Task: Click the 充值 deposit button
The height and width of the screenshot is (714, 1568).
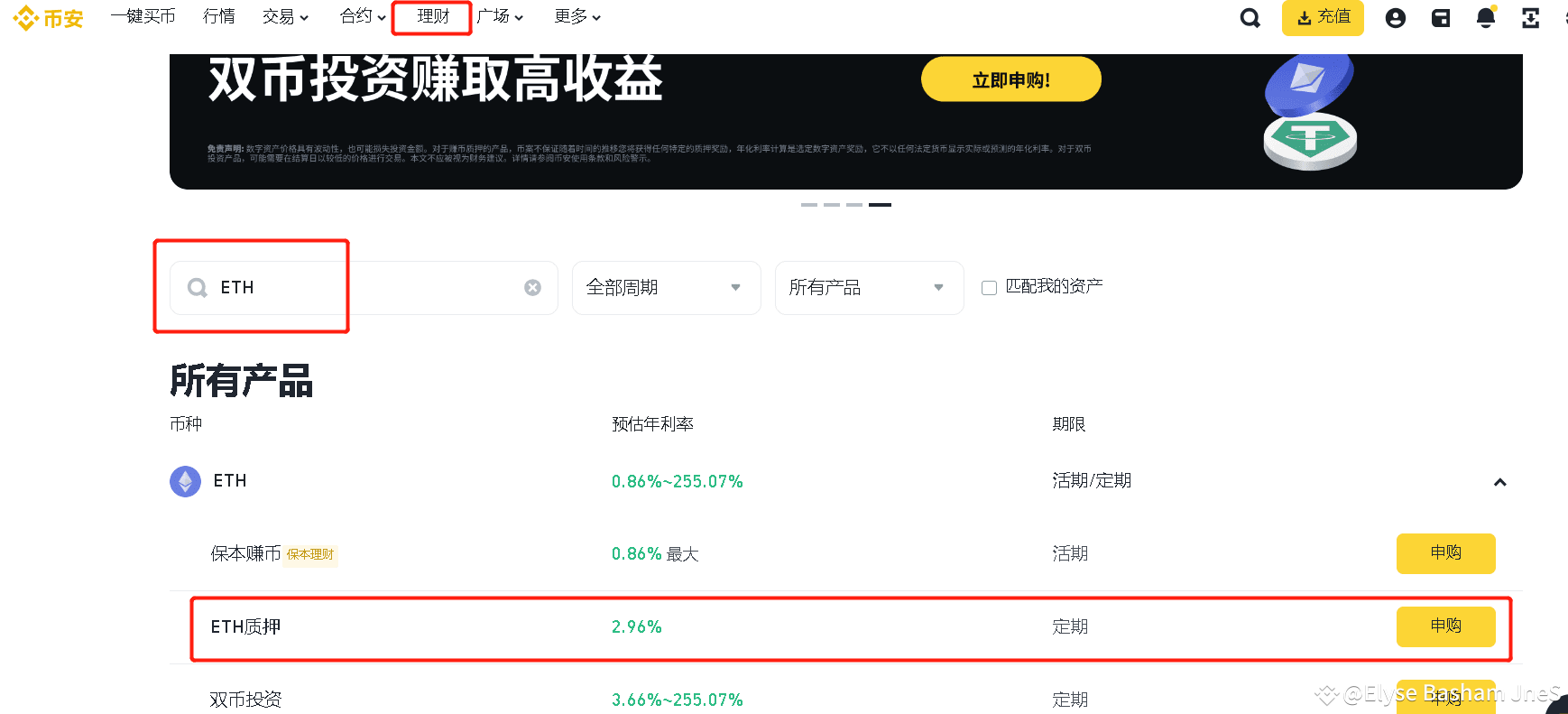Action: click(x=1322, y=17)
